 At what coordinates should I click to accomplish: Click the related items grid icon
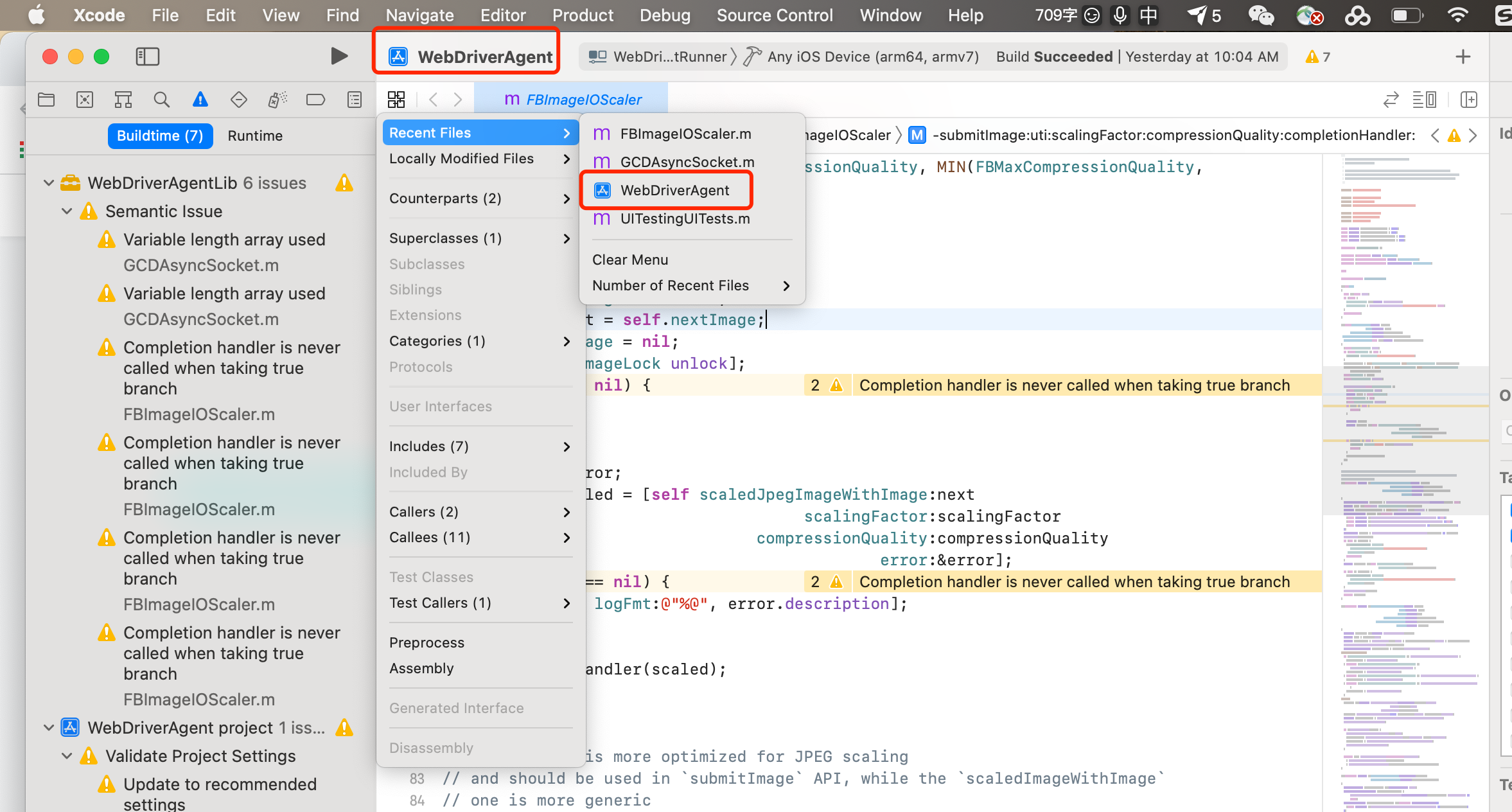396,100
